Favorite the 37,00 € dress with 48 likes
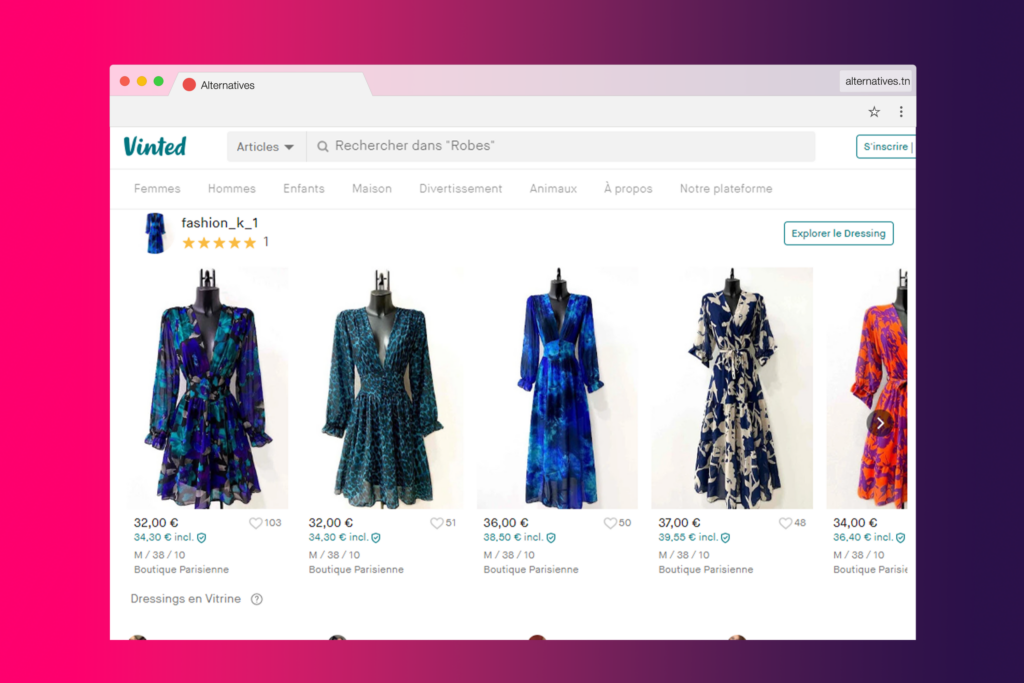1024x683 pixels. pyautogui.click(x=785, y=523)
